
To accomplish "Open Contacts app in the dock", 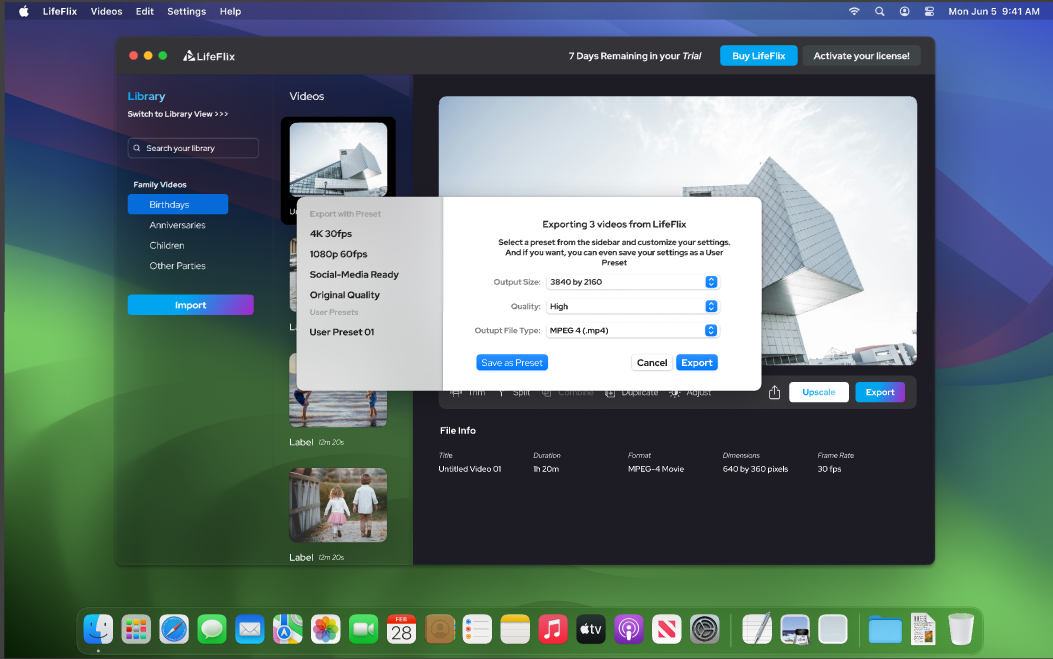I will tap(440, 630).
